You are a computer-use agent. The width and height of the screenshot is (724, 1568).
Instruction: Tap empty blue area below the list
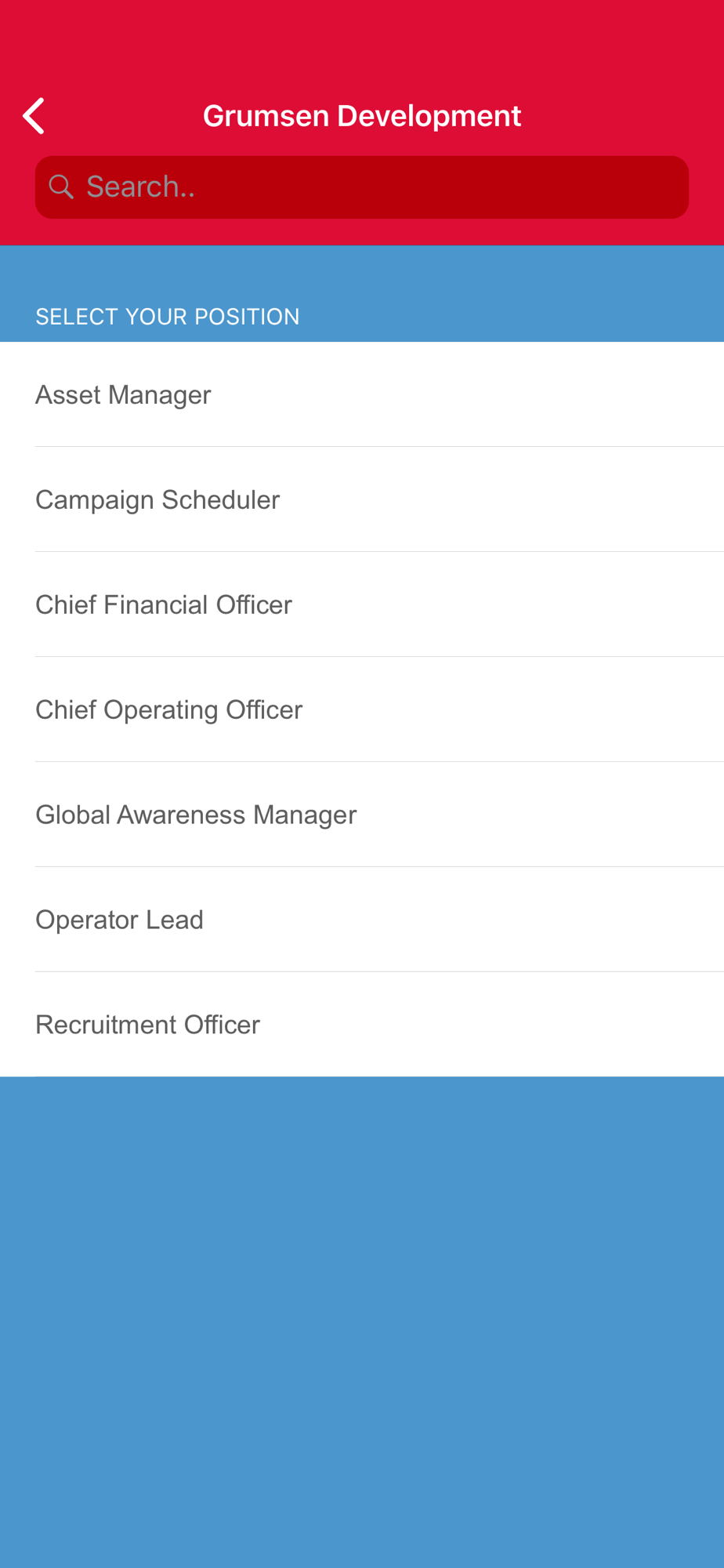(362, 1322)
